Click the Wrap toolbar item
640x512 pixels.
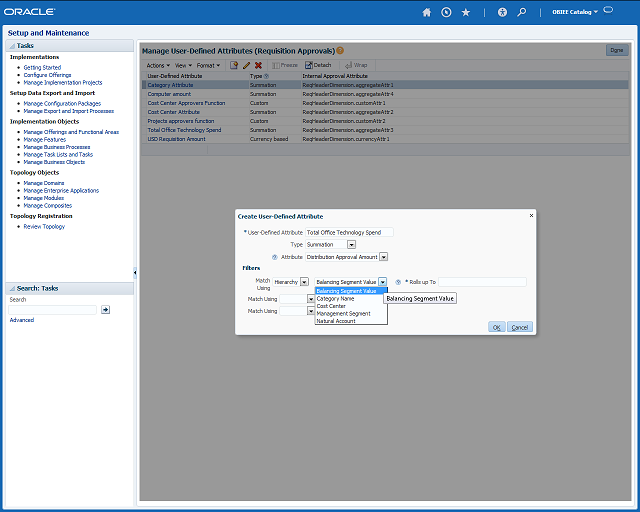356,65
